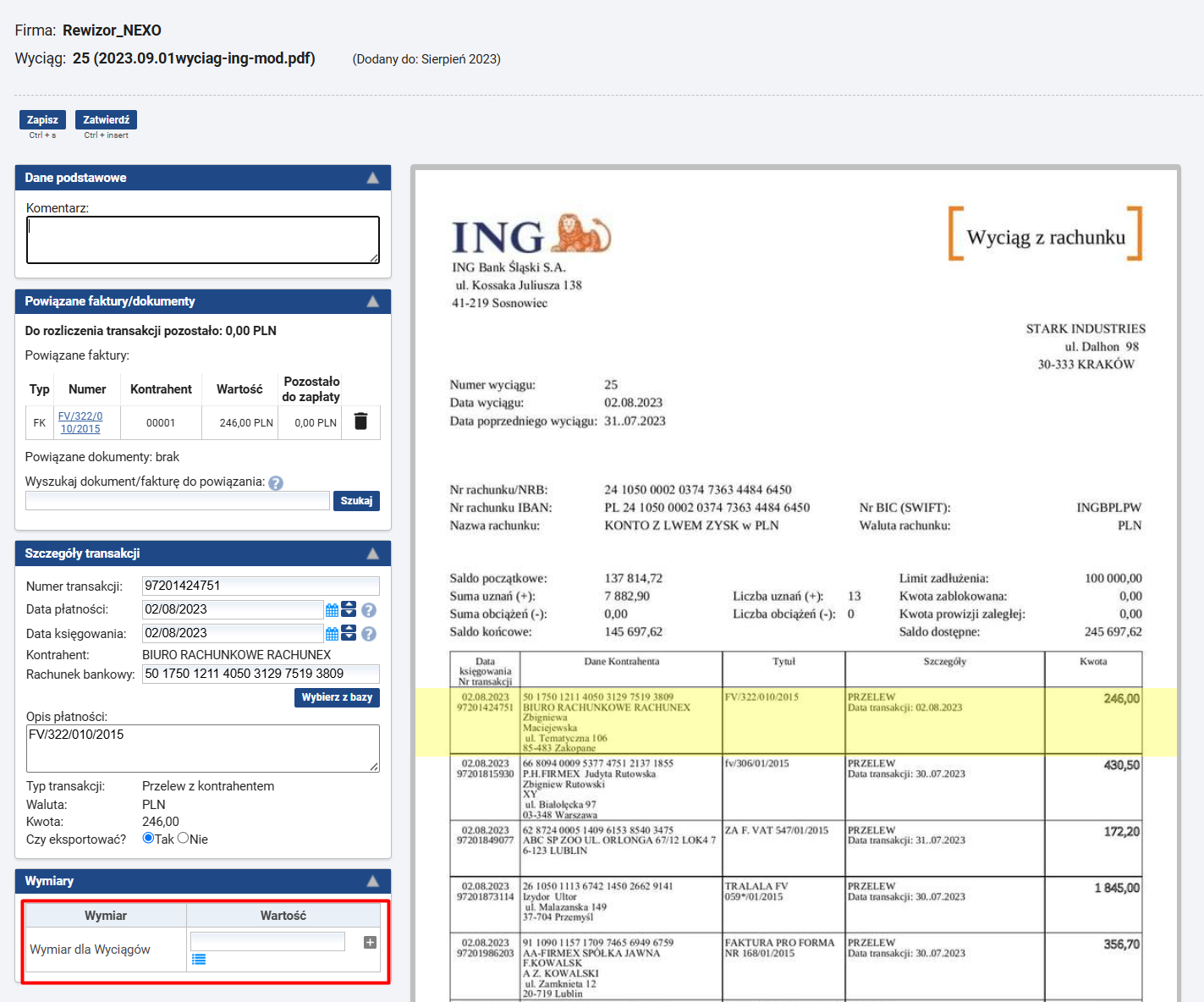Click Dodany do: Sierpień 2023 text
This screenshot has width=1204, height=1002.
pos(426,59)
